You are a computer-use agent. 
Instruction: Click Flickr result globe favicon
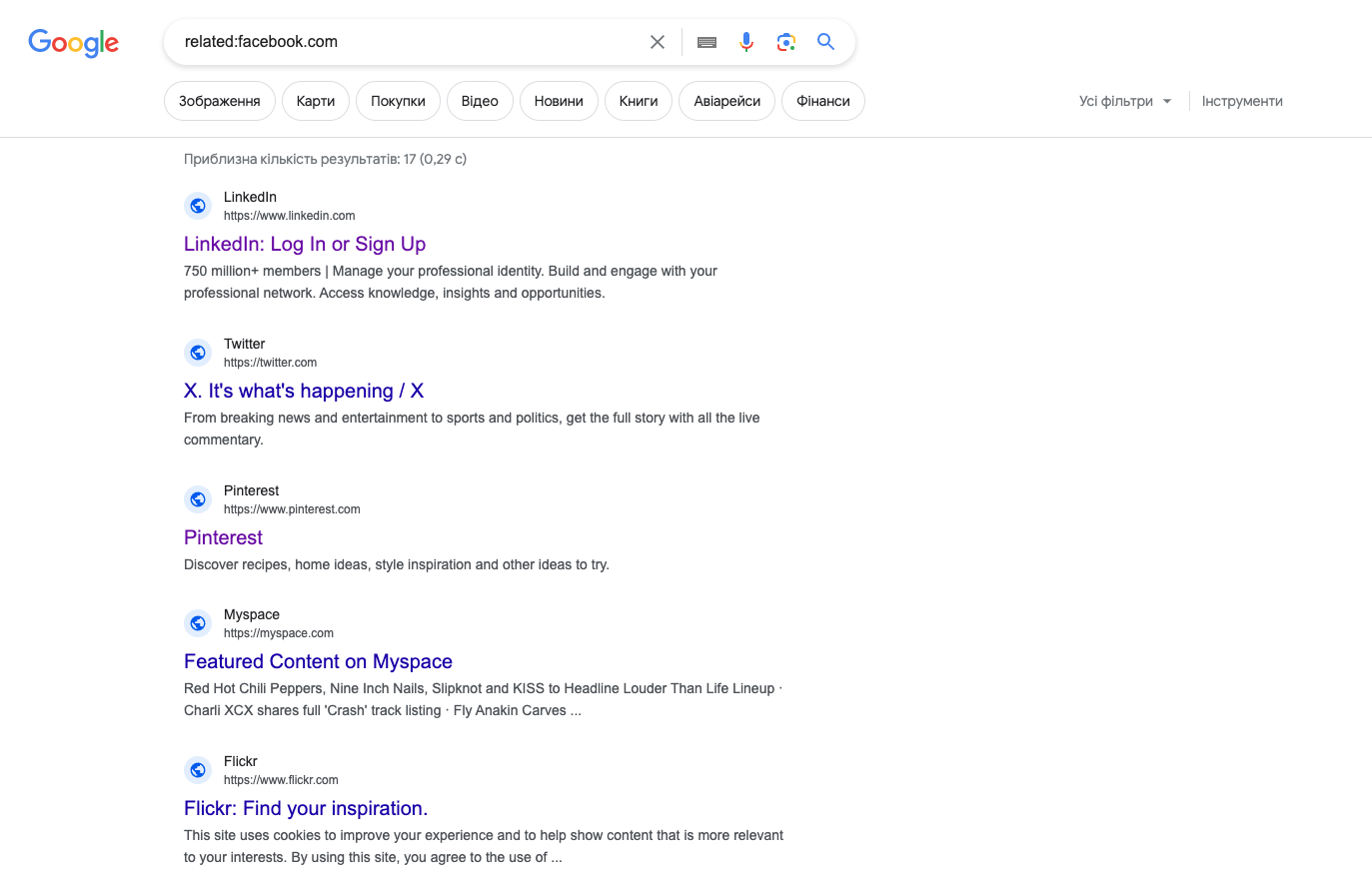(198, 770)
